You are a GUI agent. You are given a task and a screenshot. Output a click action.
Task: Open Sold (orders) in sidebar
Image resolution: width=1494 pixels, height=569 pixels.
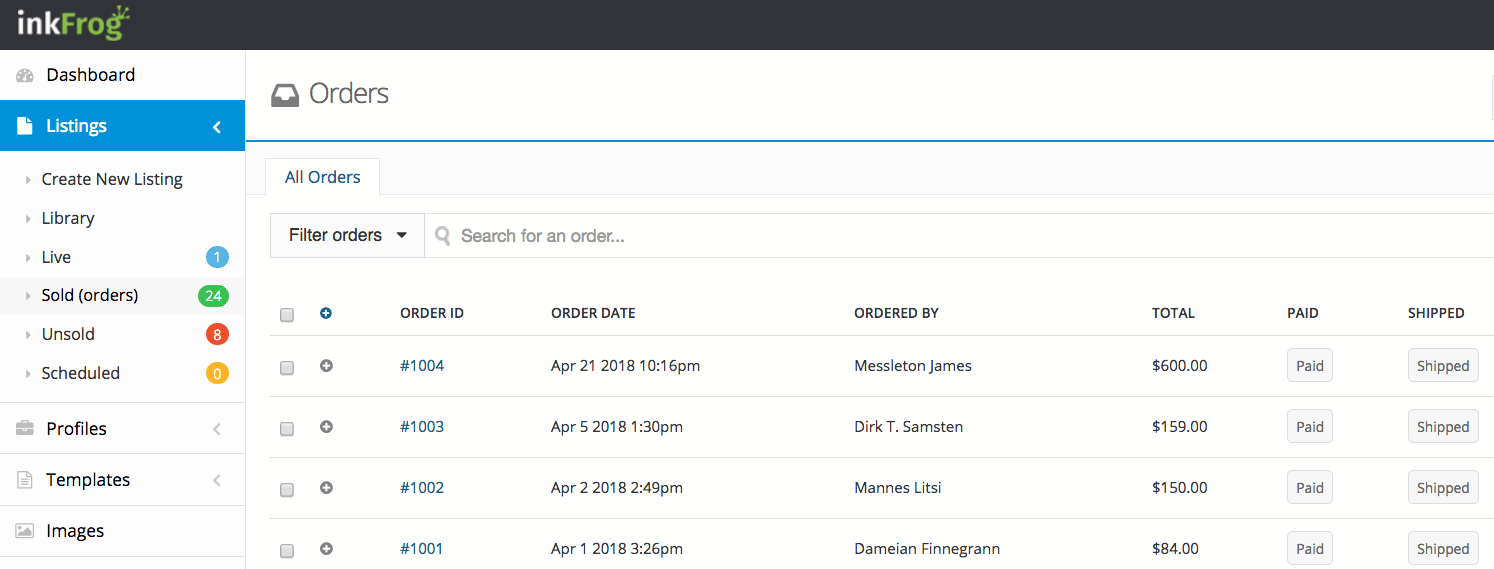pyautogui.click(x=90, y=295)
